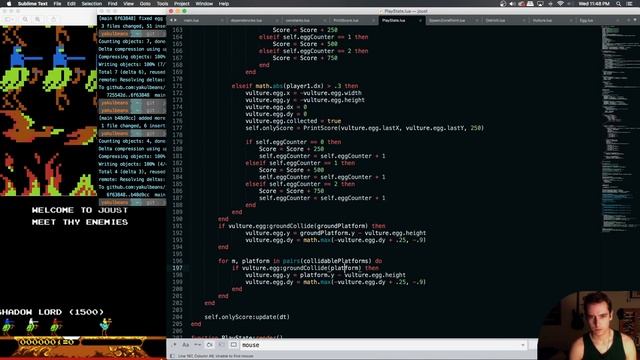Viewport: 640px width, 360px height.
Task: Open the File menu
Action: click(57, 4)
